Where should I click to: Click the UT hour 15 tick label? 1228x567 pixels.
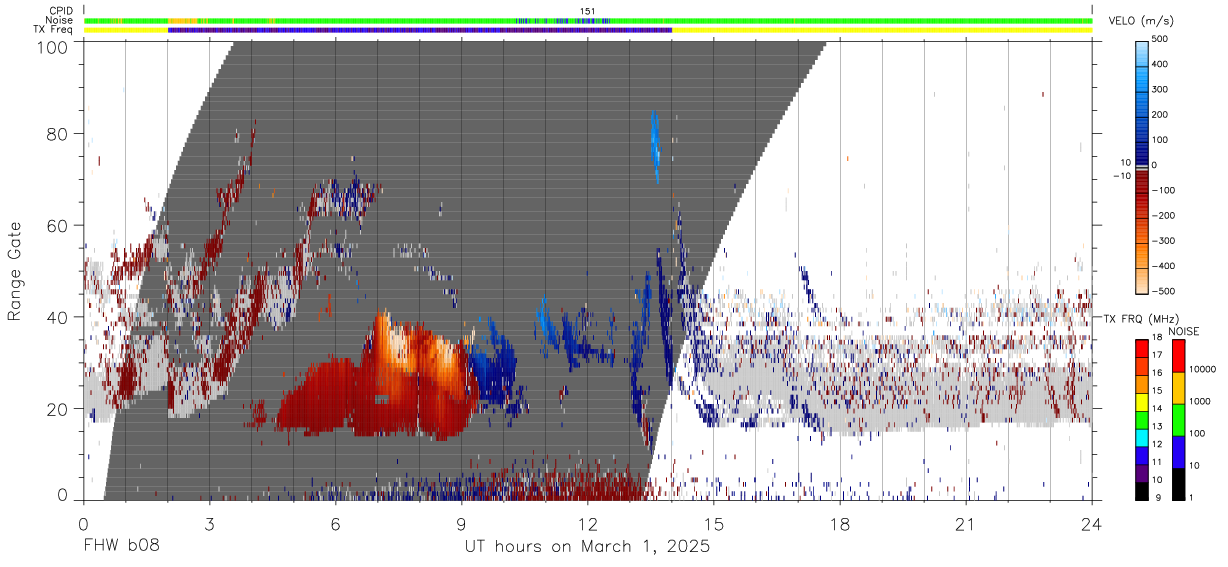click(713, 524)
